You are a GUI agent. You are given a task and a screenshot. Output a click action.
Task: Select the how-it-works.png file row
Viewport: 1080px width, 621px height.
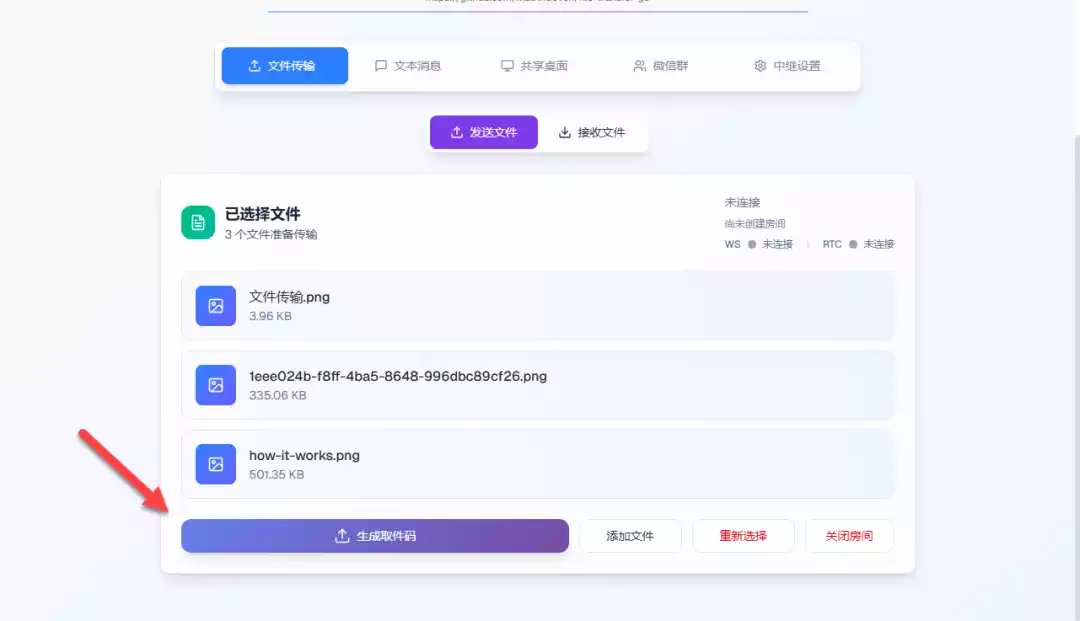pyautogui.click(x=538, y=464)
